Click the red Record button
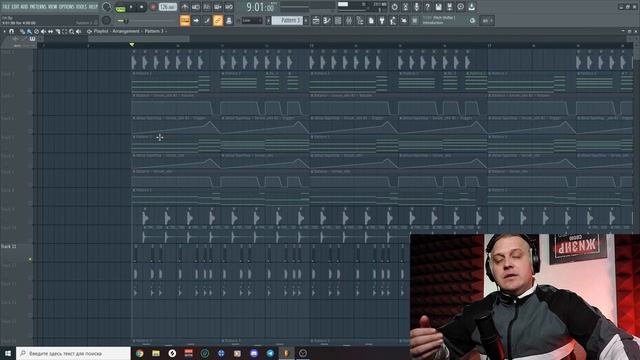The height and width of the screenshot is (360, 640). [153, 7]
